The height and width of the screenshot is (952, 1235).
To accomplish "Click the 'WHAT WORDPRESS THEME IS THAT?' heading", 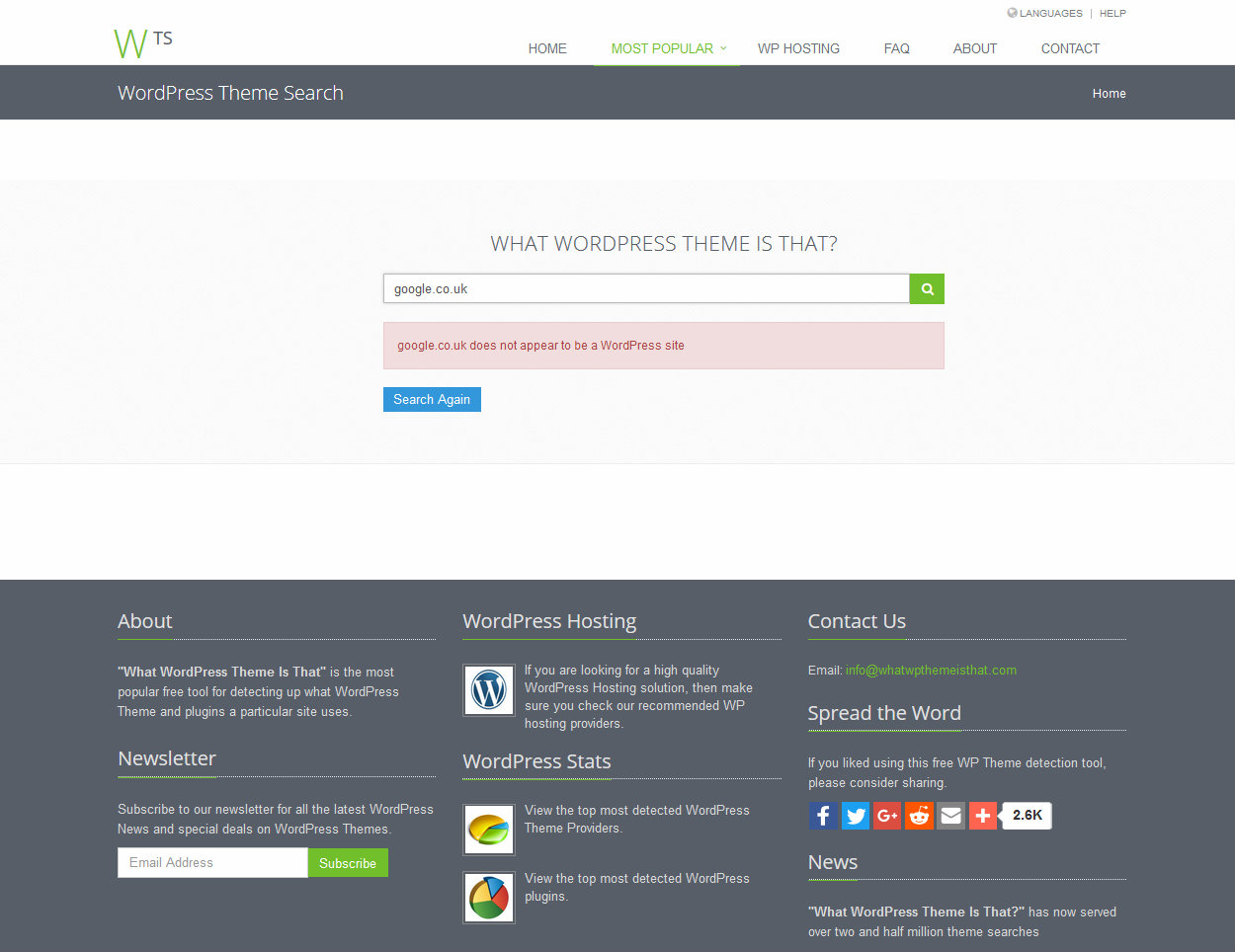I will pyautogui.click(x=664, y=244).
